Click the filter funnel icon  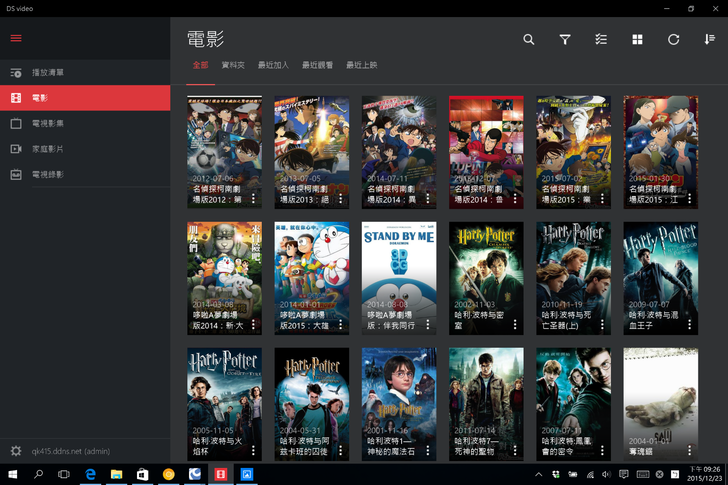[x=565, y=40]
